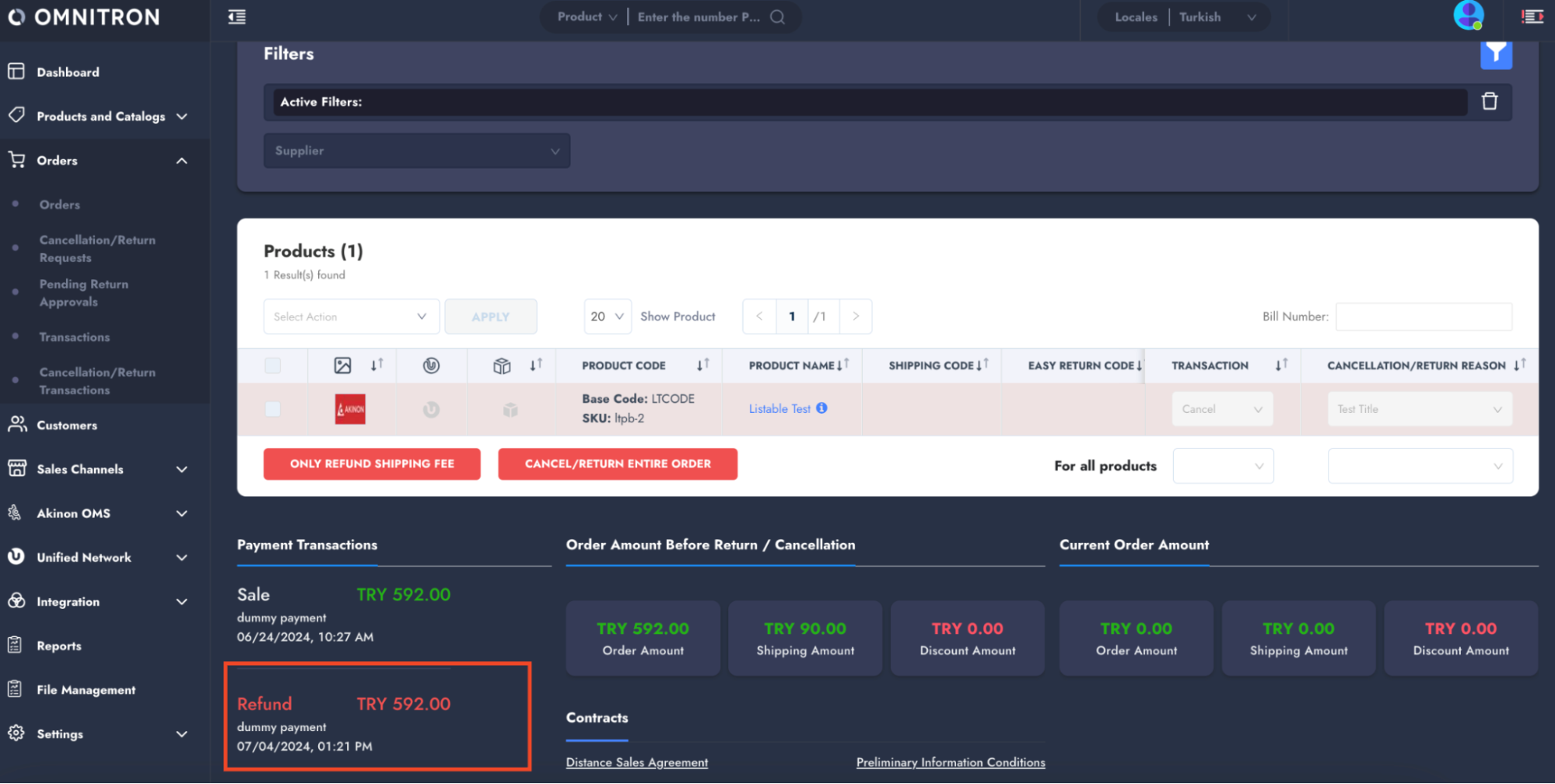Screen dimensions: 1555x784
Task: Click Only Refund Shipping Fee button
Action: (x=372, y=464)
